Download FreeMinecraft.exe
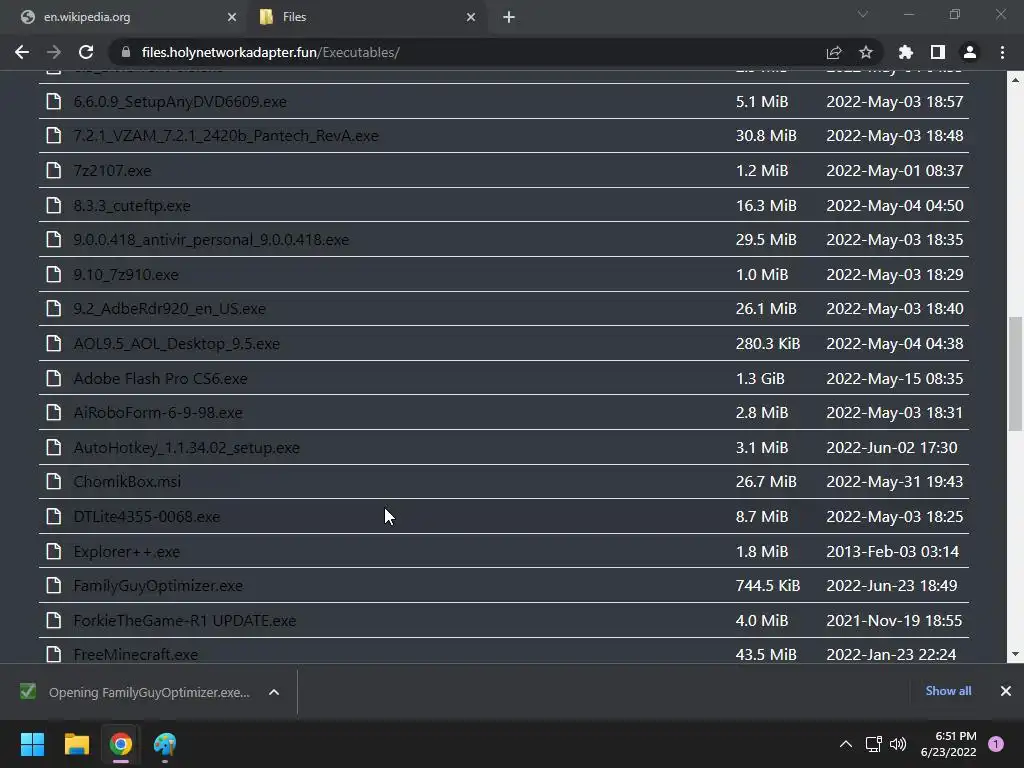 pos(135,654)
